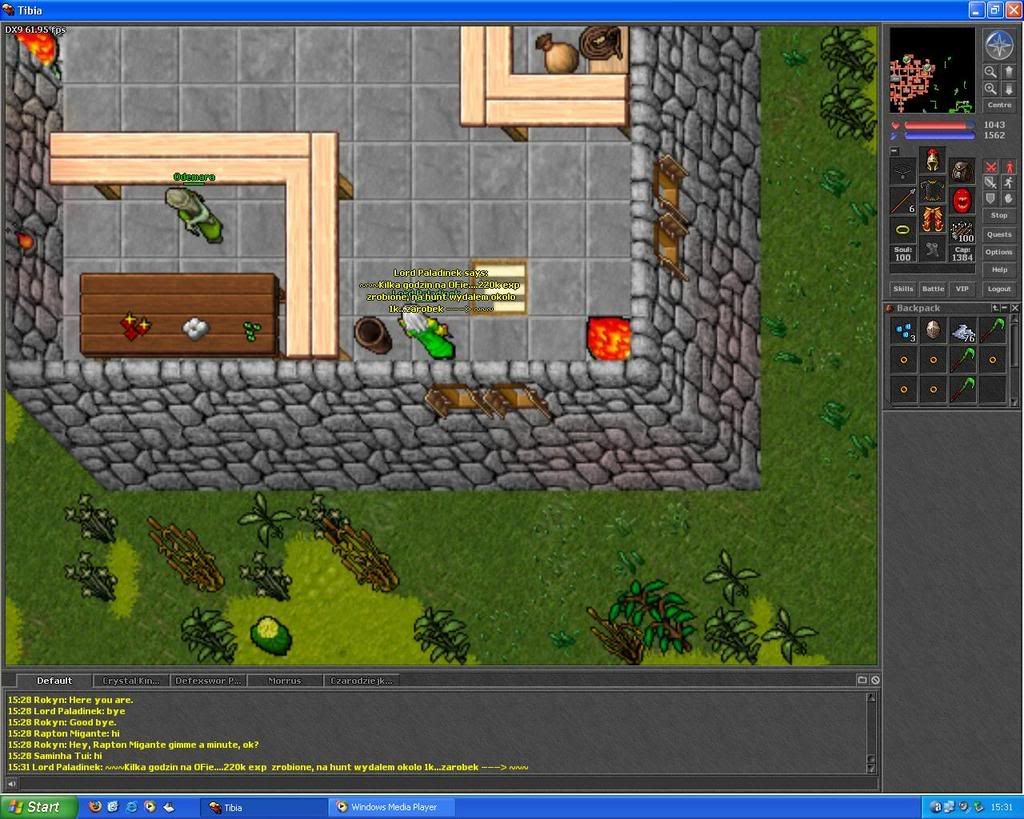Click the ammunition slot showing 100

(962, 231)
